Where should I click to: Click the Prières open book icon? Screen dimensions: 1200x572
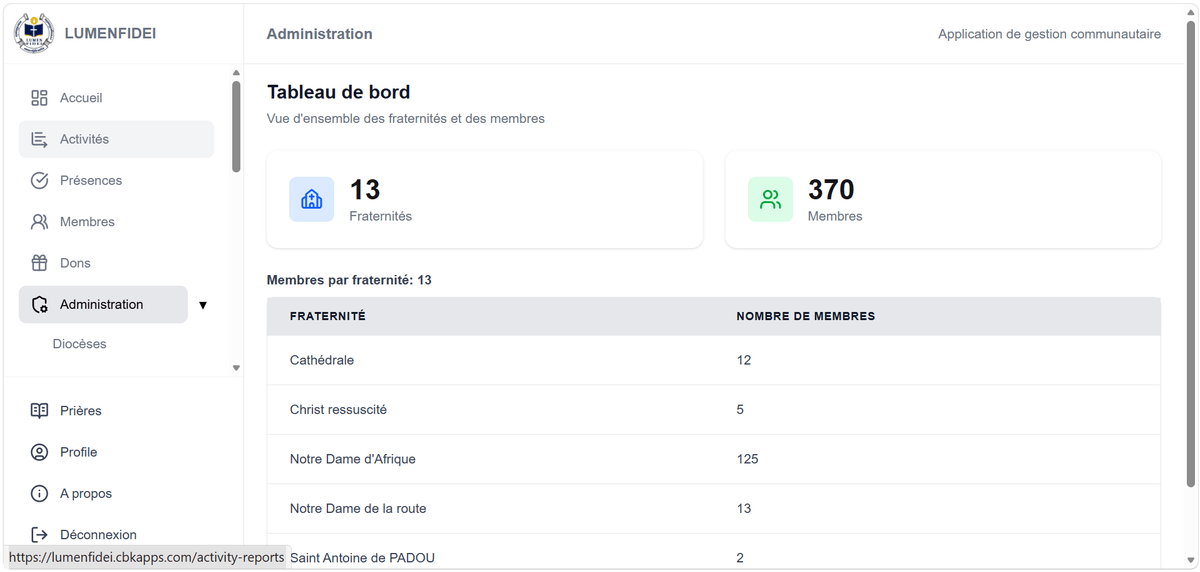point(39,411)
